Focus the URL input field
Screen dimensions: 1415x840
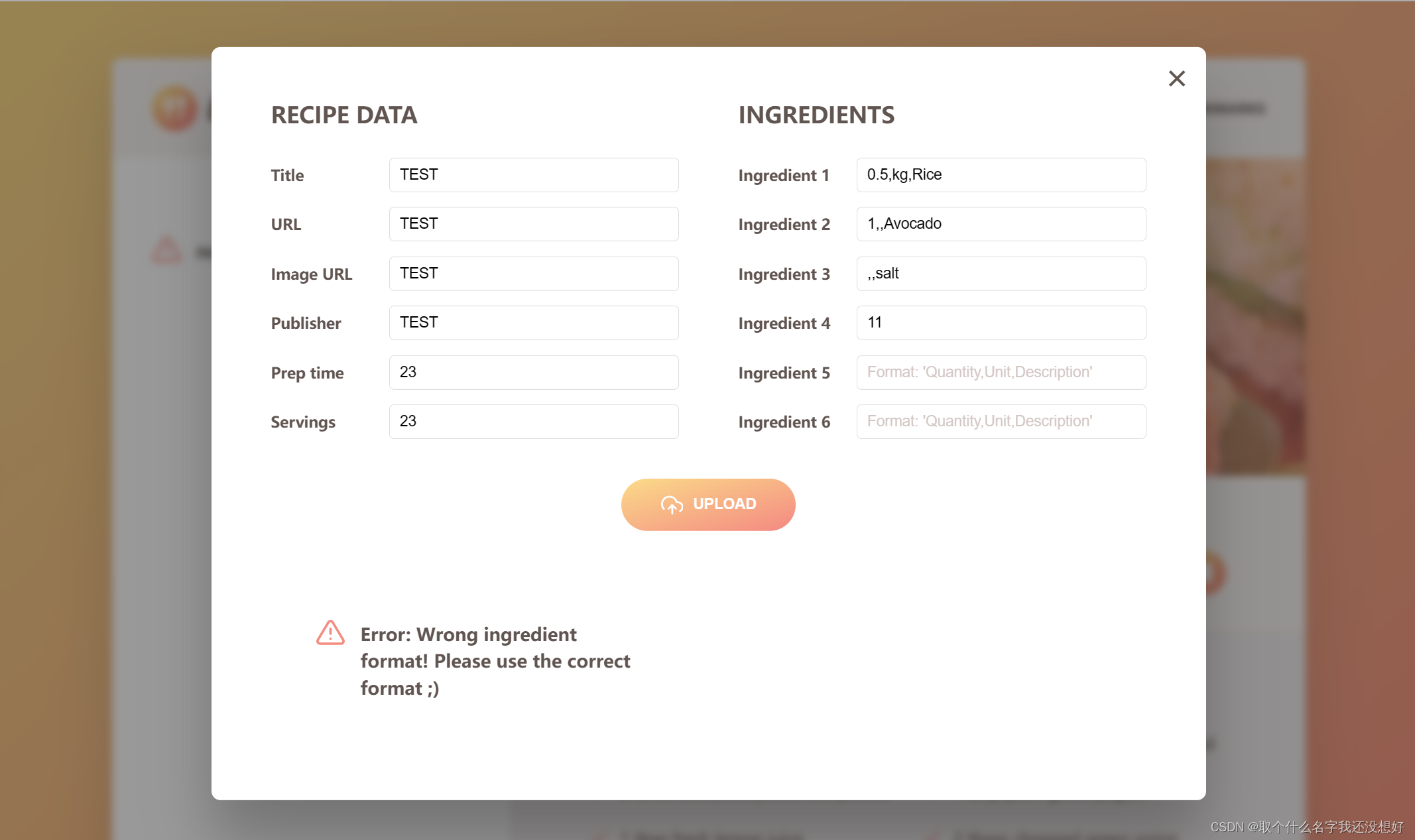click(534, 224)
